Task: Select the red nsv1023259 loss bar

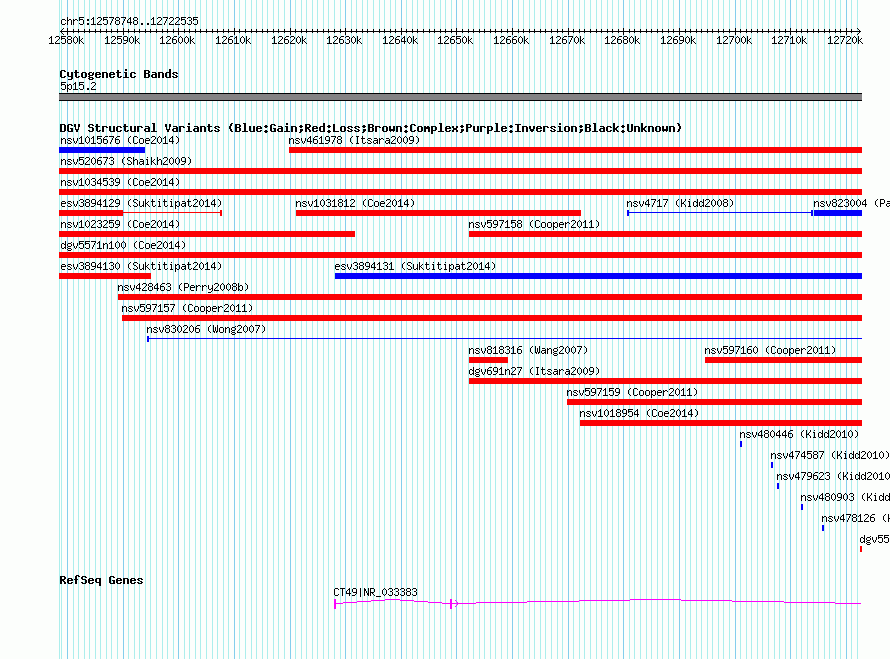Action: click(x=207, y=234)
